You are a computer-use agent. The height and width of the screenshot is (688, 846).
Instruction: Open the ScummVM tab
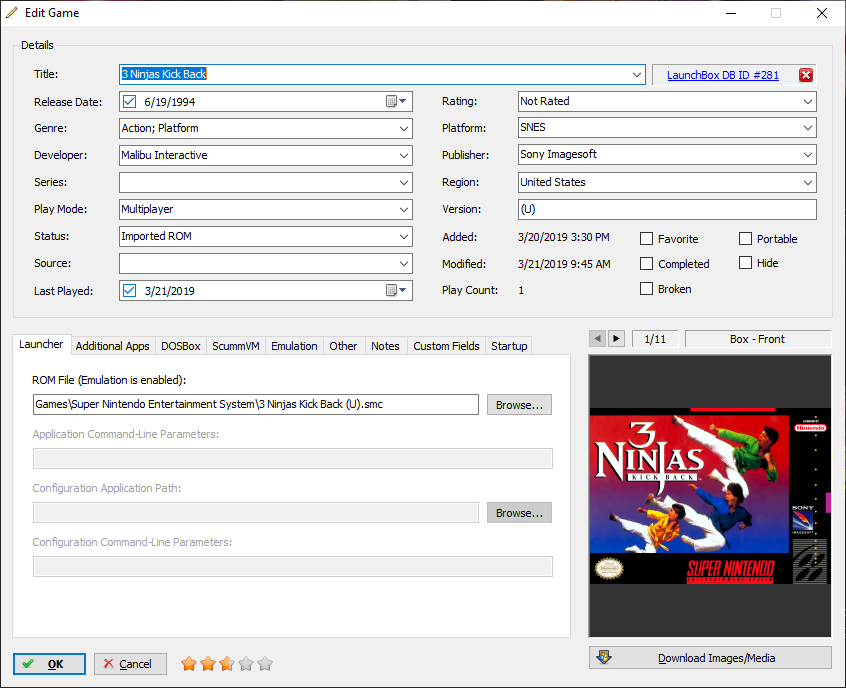[x=236, y=346]
